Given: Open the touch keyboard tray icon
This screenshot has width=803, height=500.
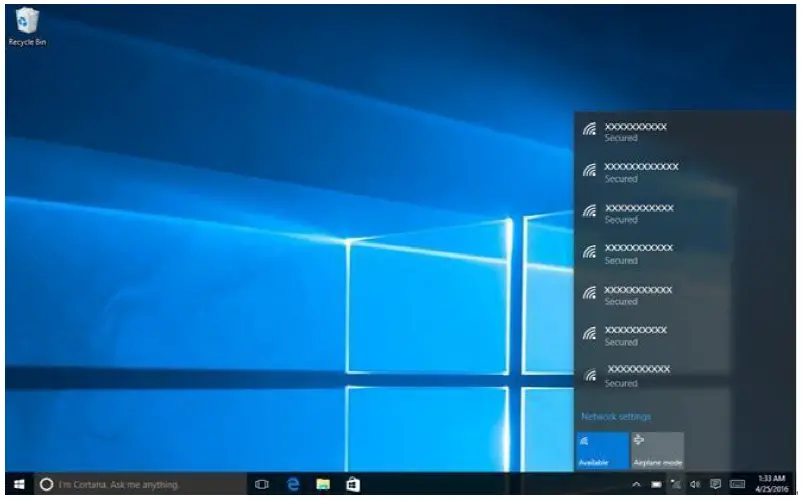Looking at the screenshot, I should (737, 484).
